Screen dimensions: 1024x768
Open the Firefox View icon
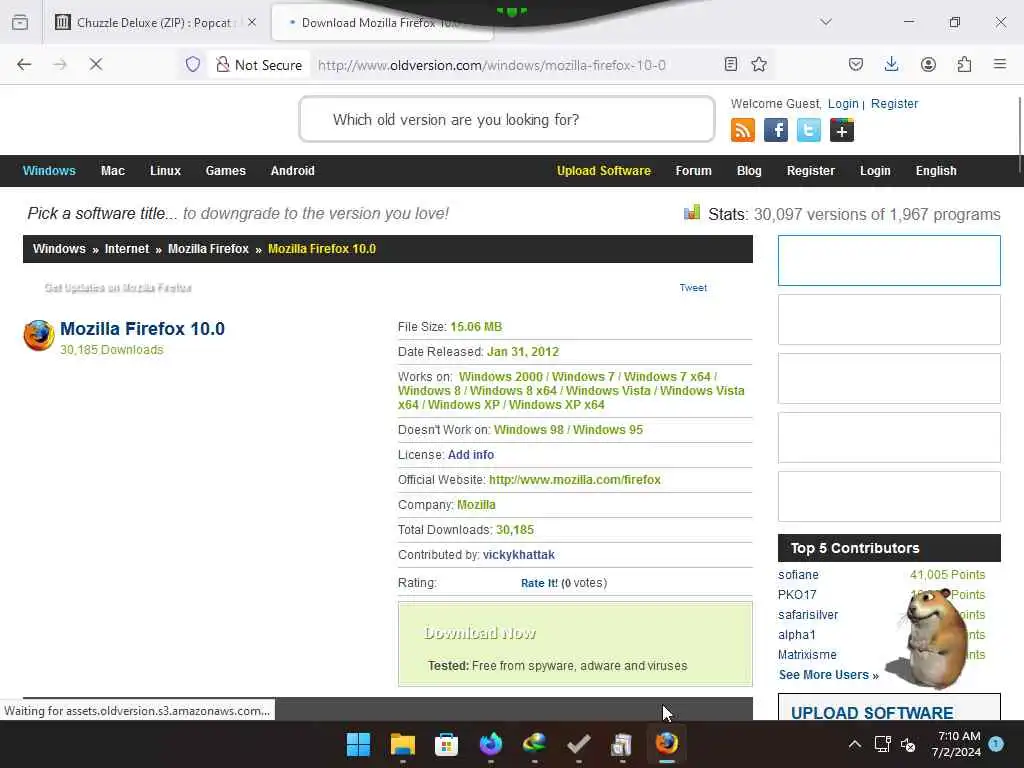pyautogui.click(x=20, y=22)
